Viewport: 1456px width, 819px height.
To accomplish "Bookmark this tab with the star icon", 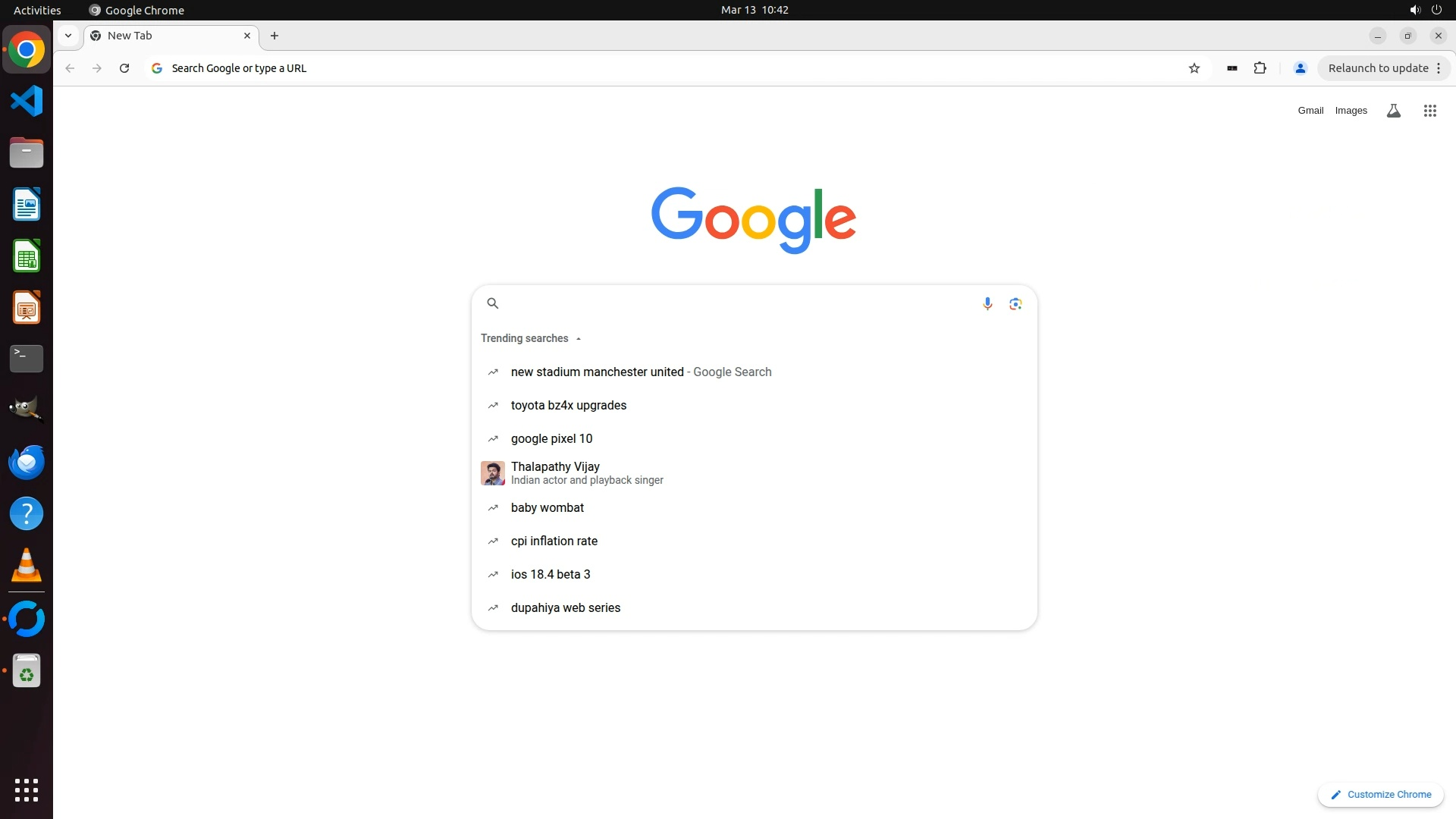I will (1194, 68).
